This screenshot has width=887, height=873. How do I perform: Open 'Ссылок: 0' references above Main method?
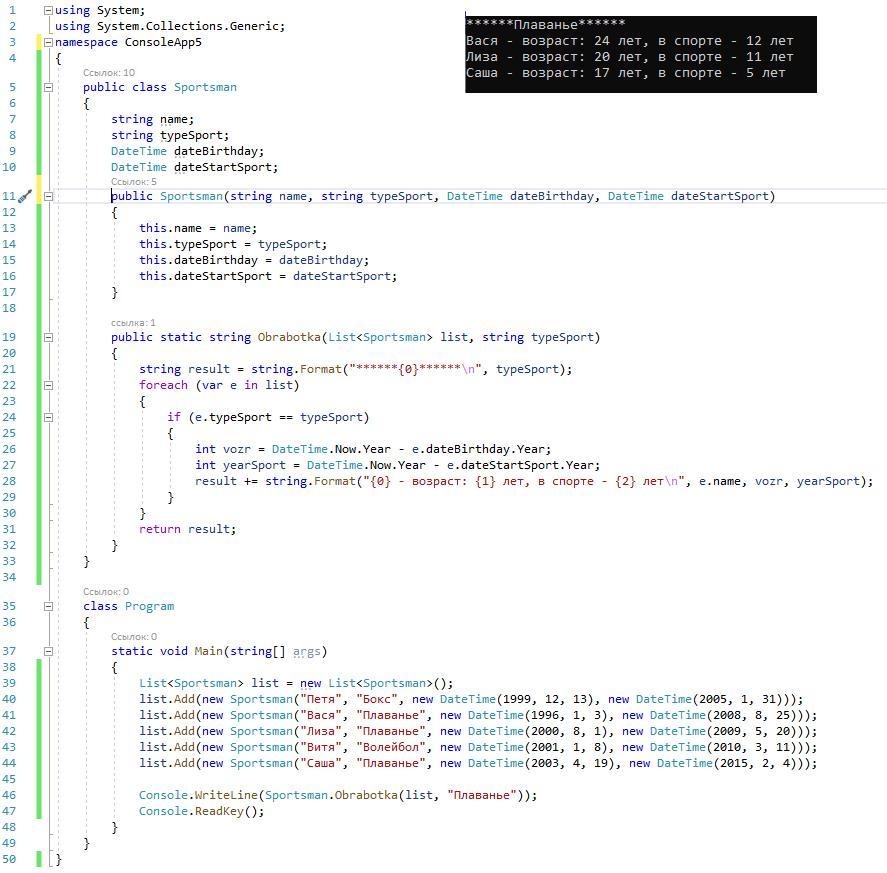[x=134, y=637]
